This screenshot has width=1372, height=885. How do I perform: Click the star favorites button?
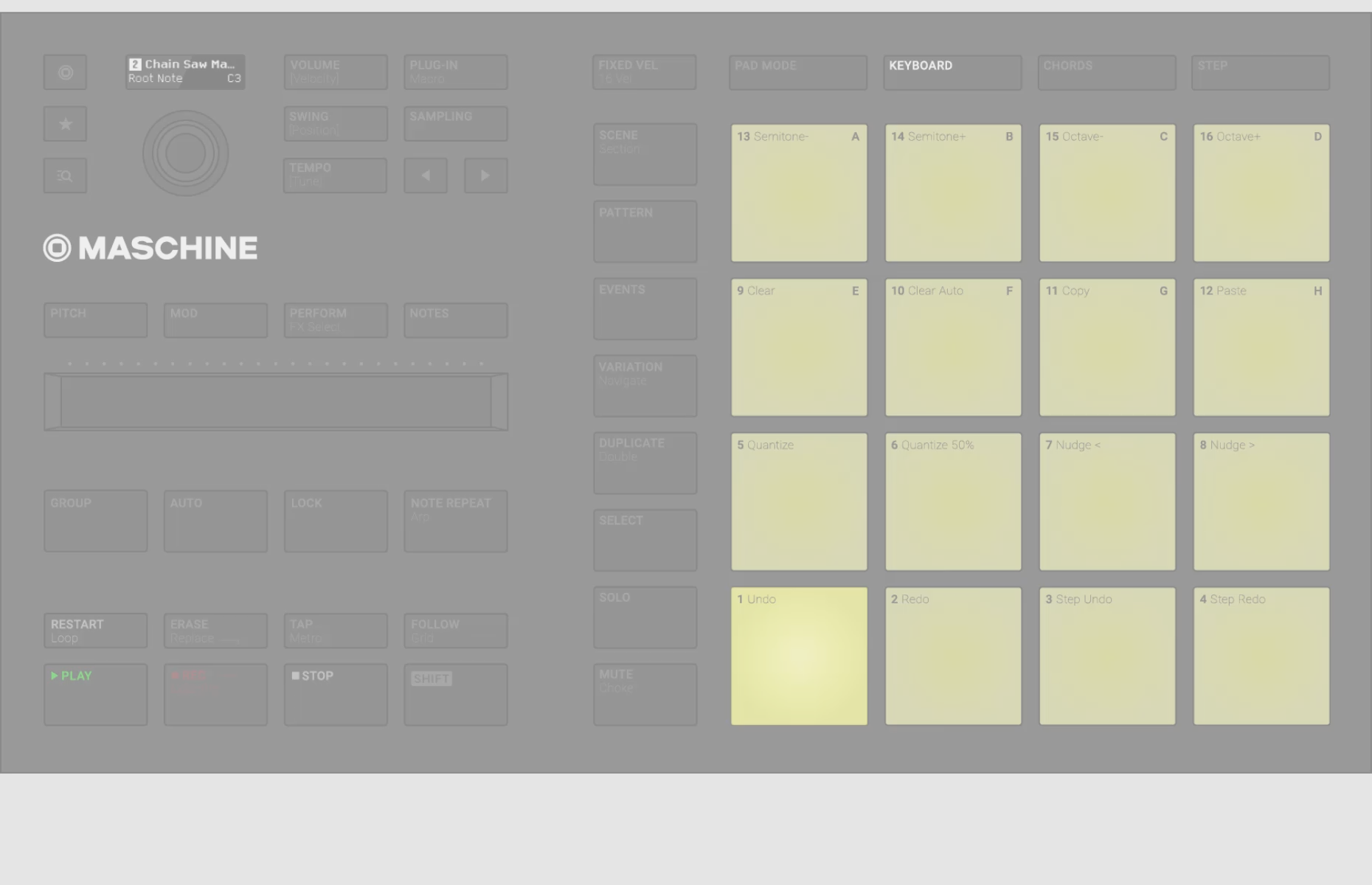[x=65, y=124]
